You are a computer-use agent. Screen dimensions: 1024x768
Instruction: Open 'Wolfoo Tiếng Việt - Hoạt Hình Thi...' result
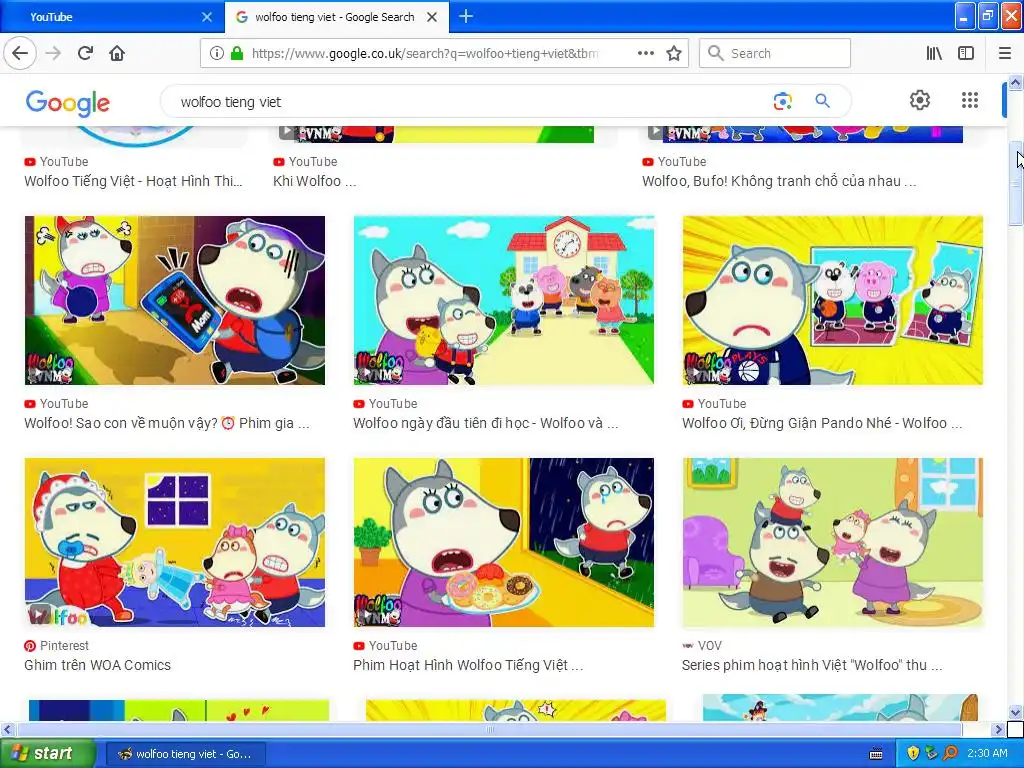coord(133,181)
